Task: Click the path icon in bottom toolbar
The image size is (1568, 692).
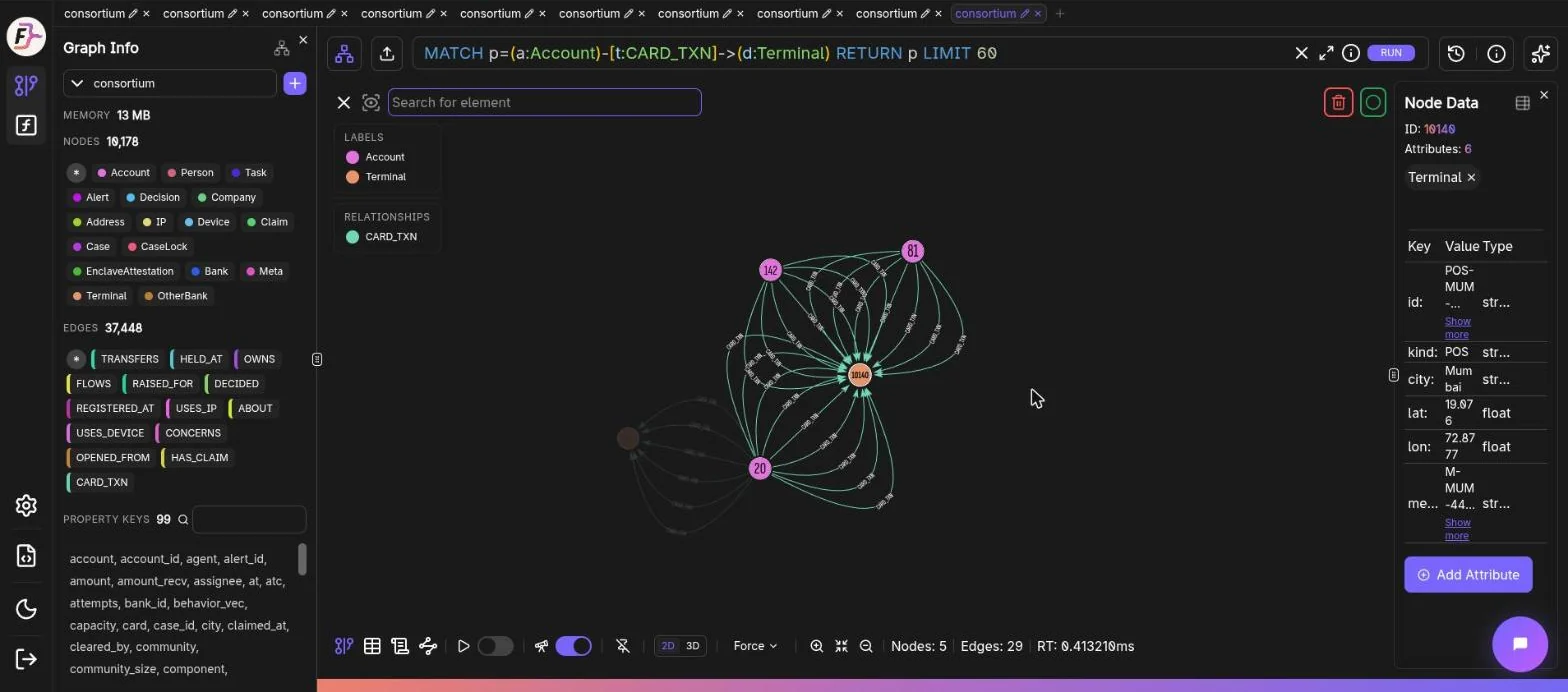Action: tap(428, 646)
